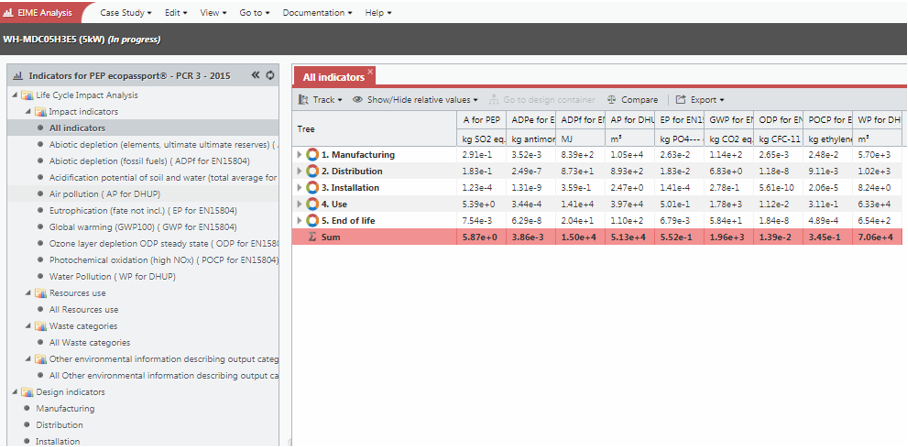Screen dimensions: 908x447
Task: Click the End of life row donut icon
Action: point(313,221)
